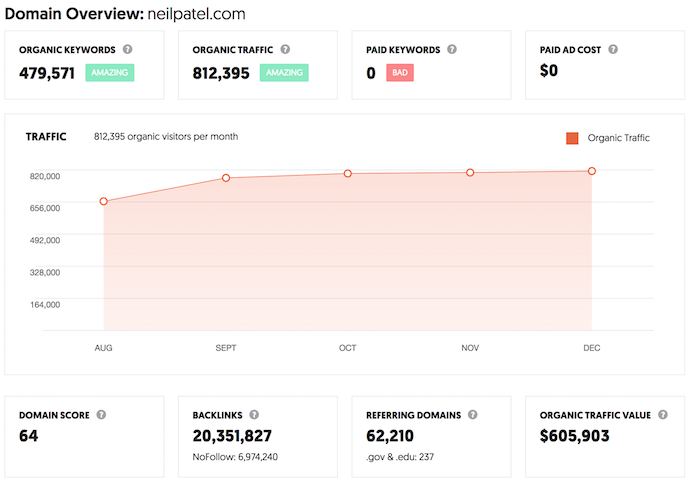Click the help icon beside Organic Traffic
Screen dimensions: 689x481
pyautogui.click(x=285, y=49)
